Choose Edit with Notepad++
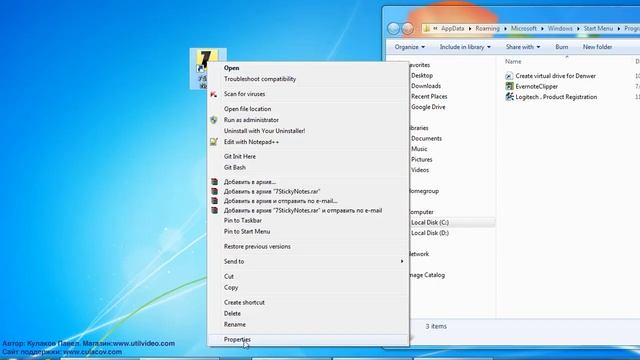The width and height of the screenshot is (640, 360). (x=251, y=142)
